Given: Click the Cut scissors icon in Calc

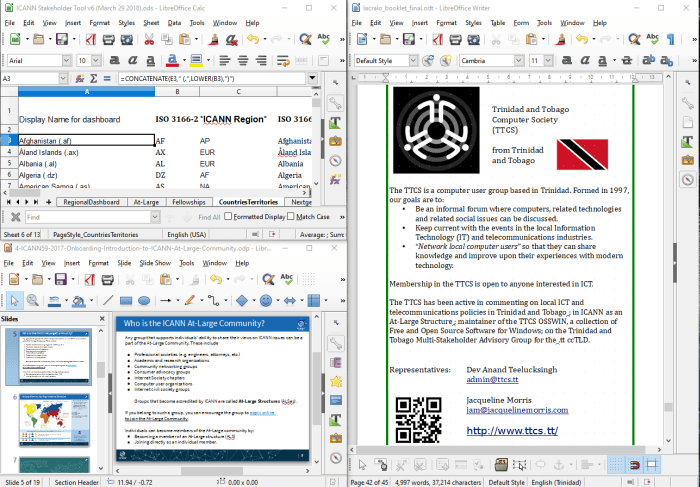Looking at the screenshot, I should 149,39.
